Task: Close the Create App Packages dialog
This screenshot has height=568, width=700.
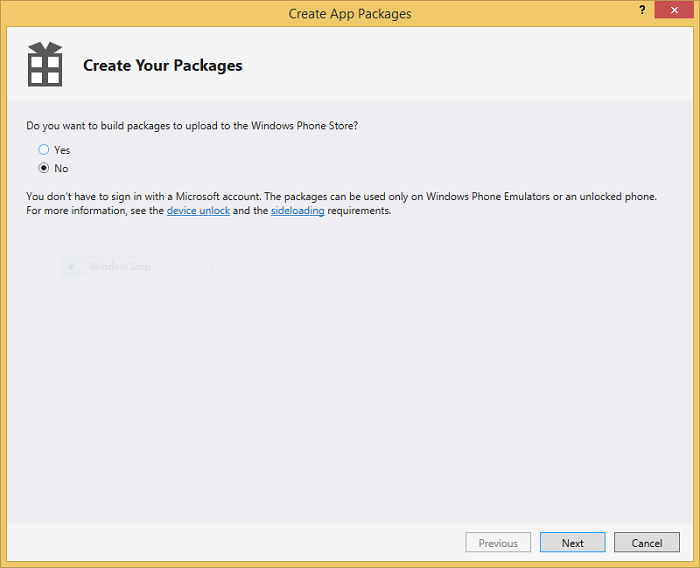Action: tap(674, 10)
